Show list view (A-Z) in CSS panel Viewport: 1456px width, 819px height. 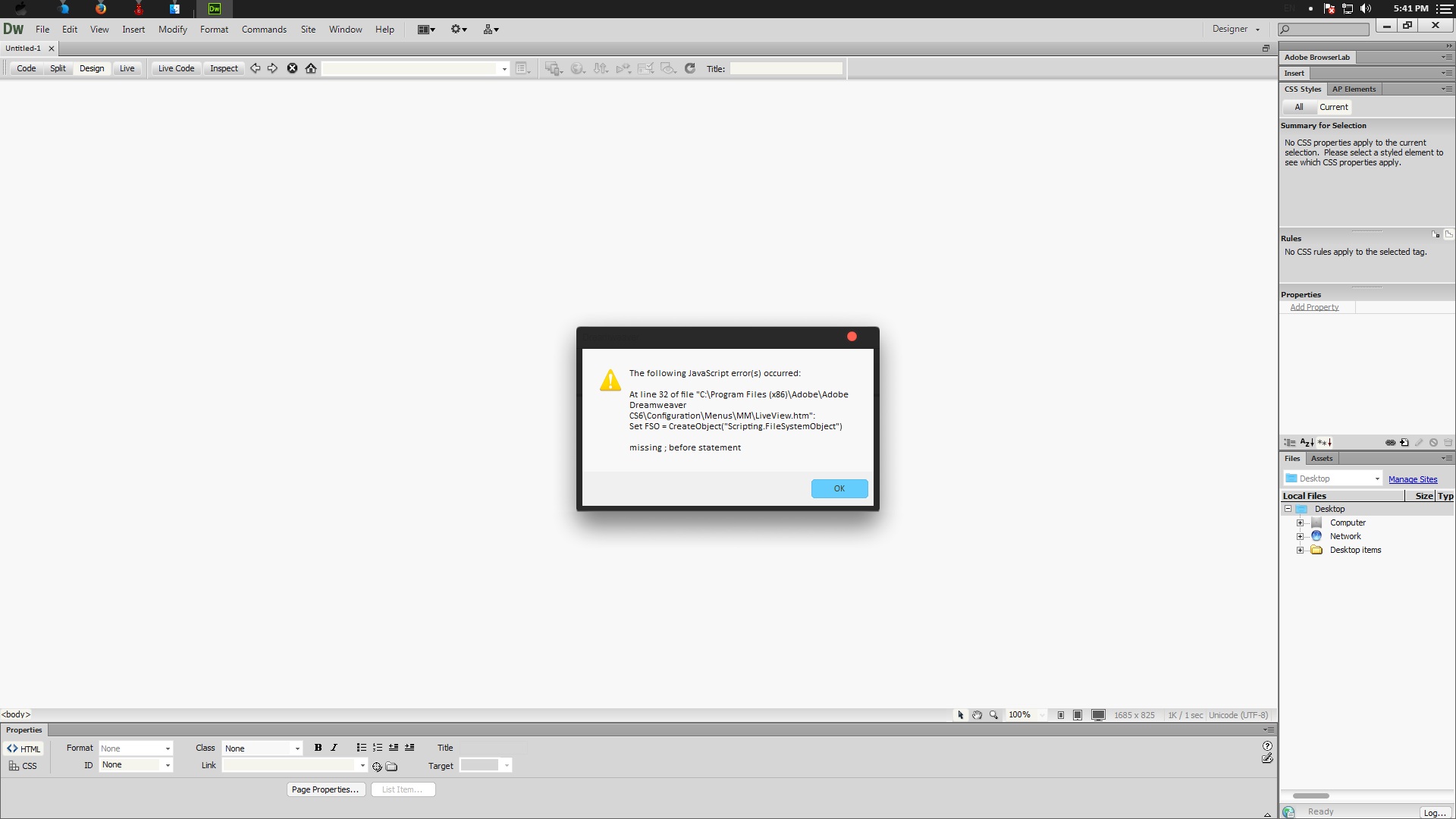pyautogui.click(x=1307, y=443)
